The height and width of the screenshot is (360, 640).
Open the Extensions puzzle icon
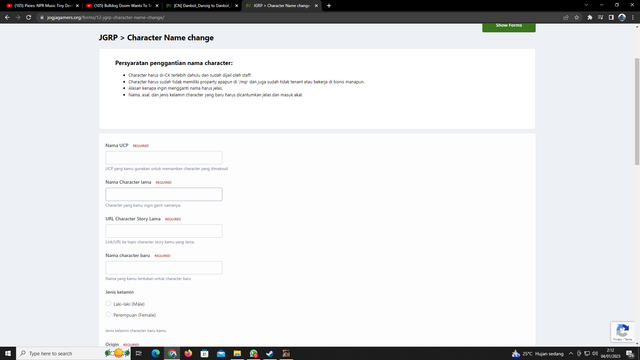tap(590, 18)
